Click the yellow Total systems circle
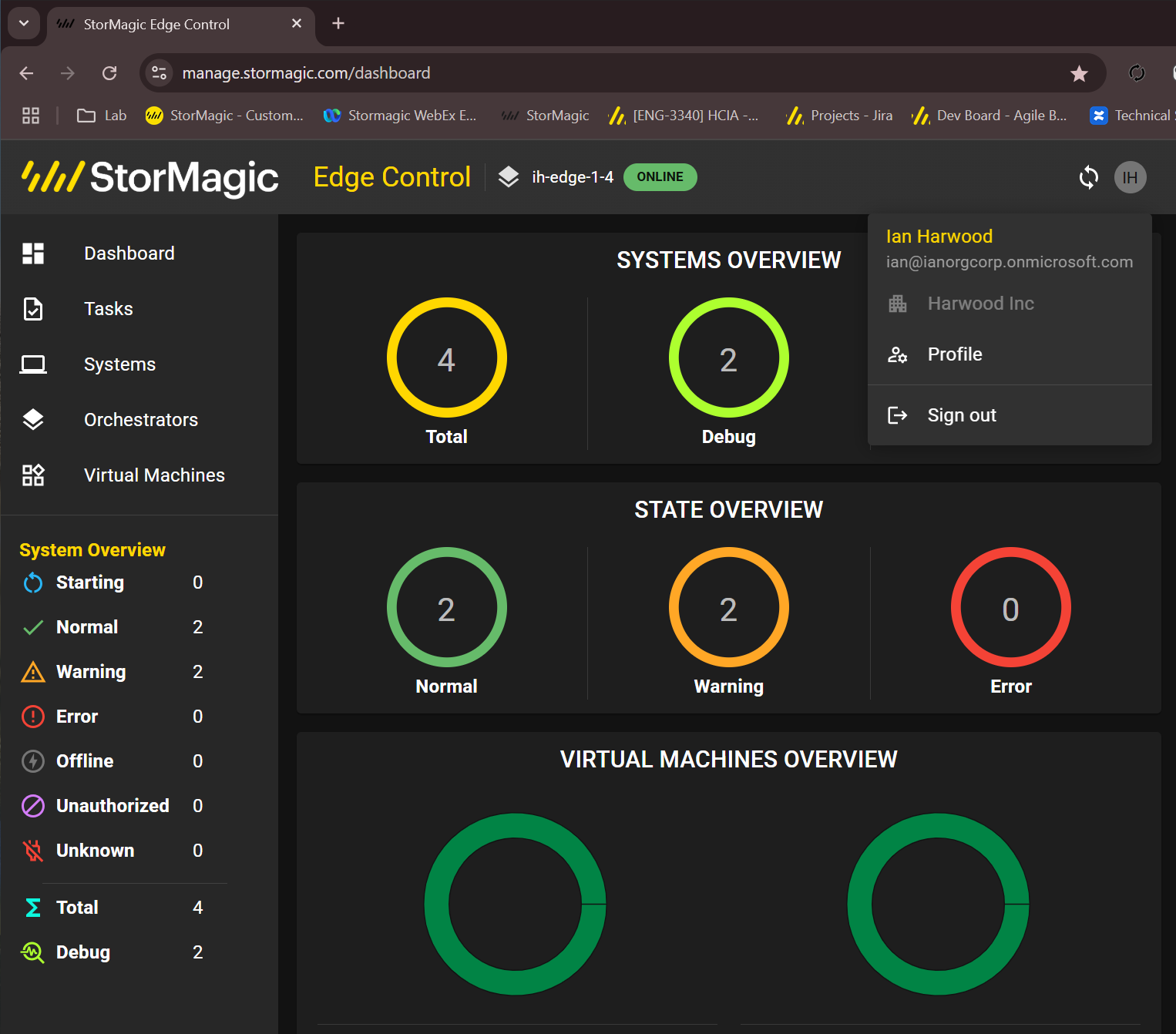The width and height of the screenshot is (1176, 1034). tap(447, 358)
